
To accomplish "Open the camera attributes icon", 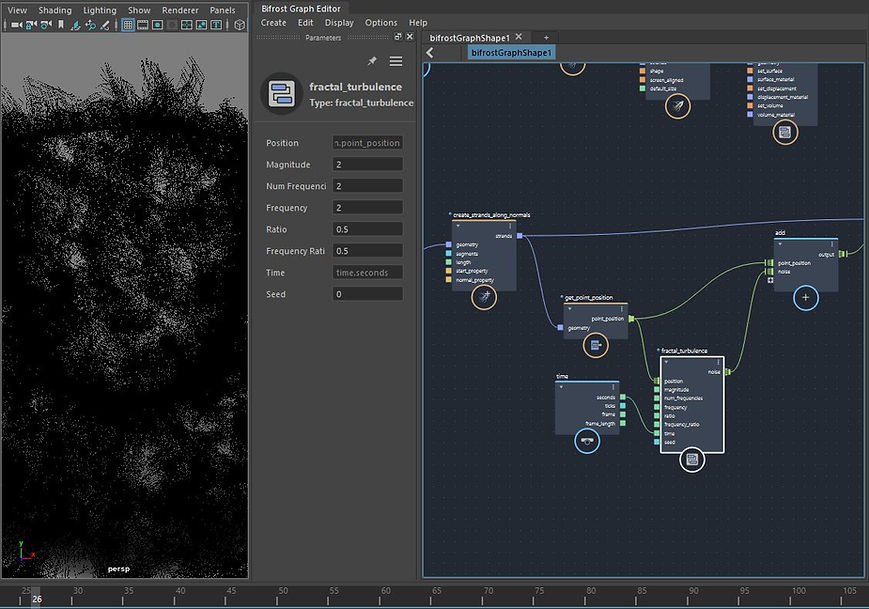I will point(46,25).
